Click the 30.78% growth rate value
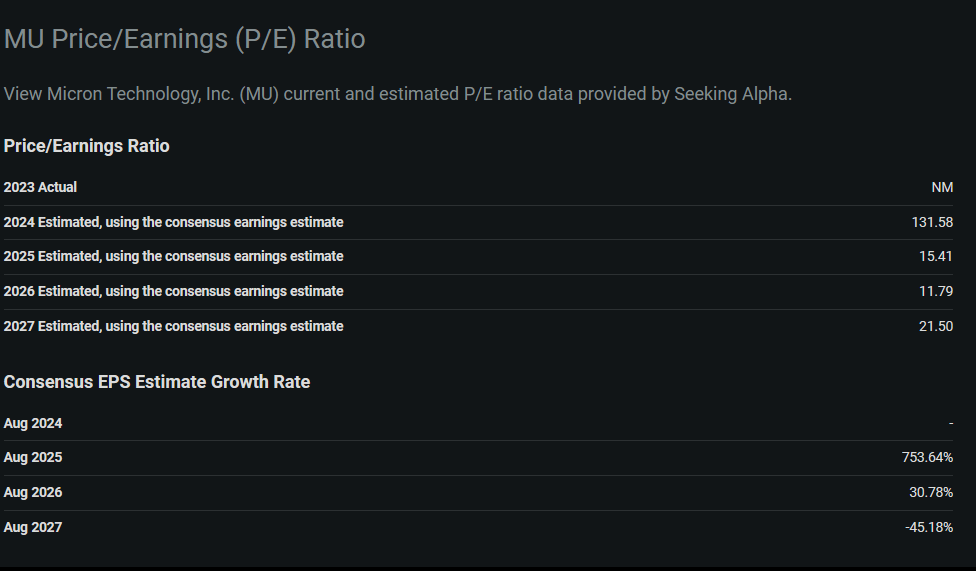 point(931,493)
